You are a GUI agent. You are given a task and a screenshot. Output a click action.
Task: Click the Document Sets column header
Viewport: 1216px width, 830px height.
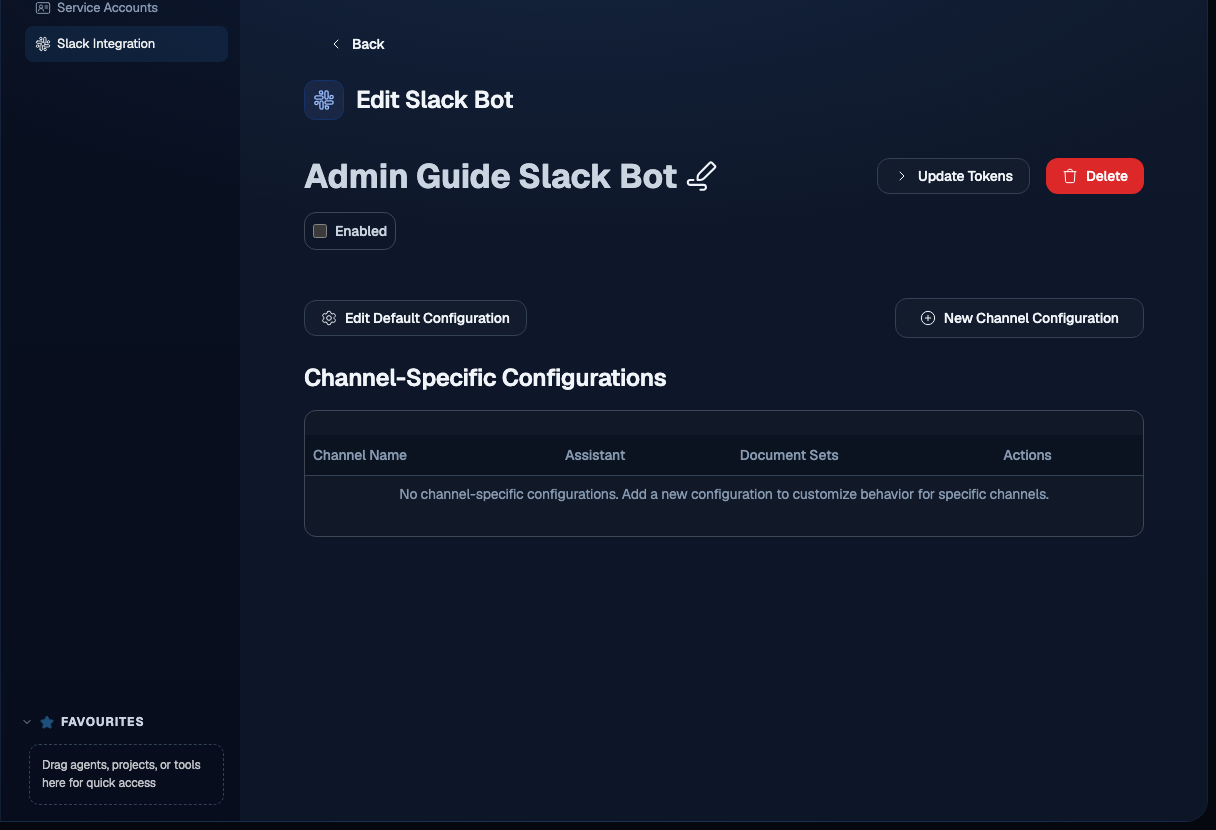(x=789, y=455)
